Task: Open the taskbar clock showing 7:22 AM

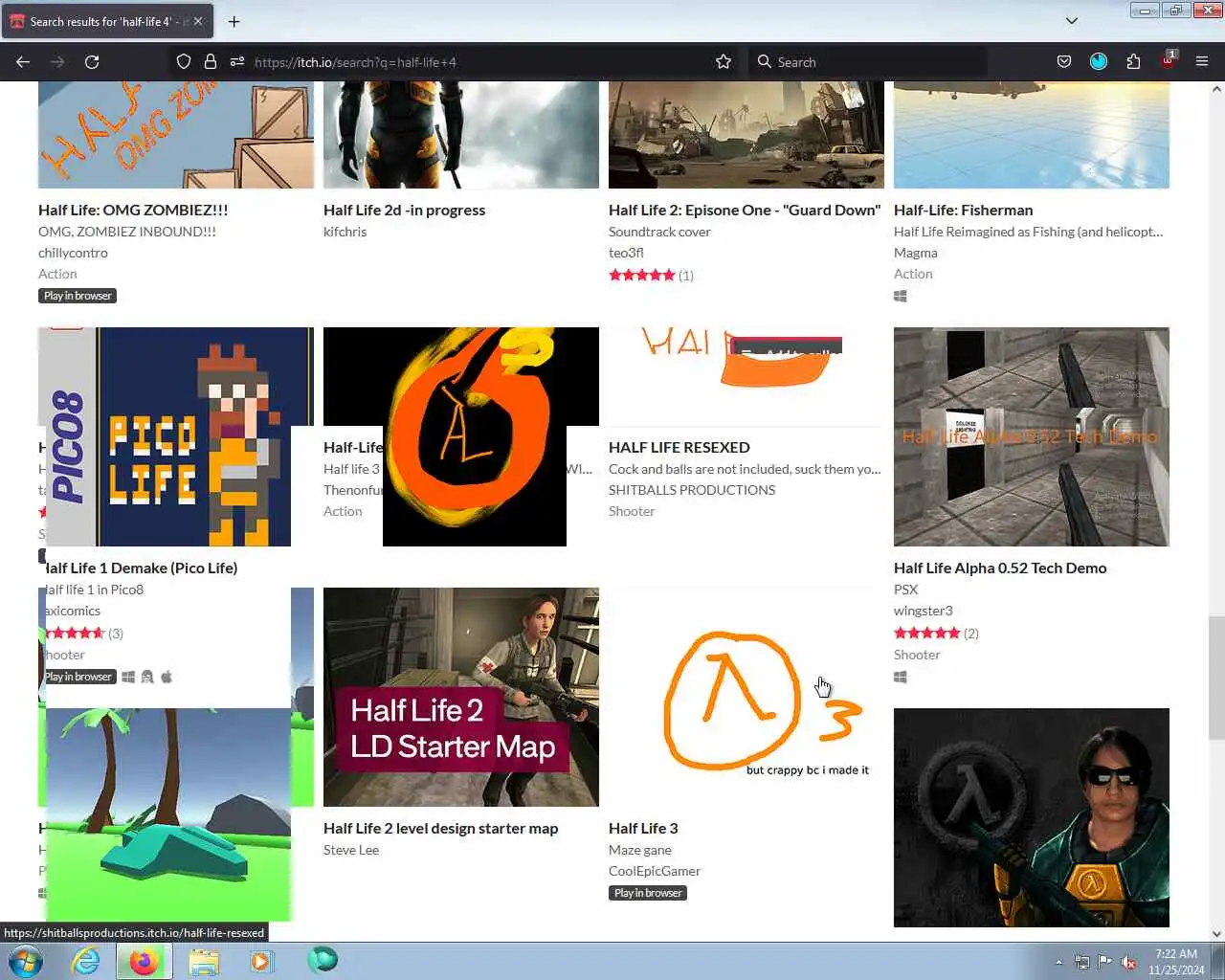Action: point(1176,962)
